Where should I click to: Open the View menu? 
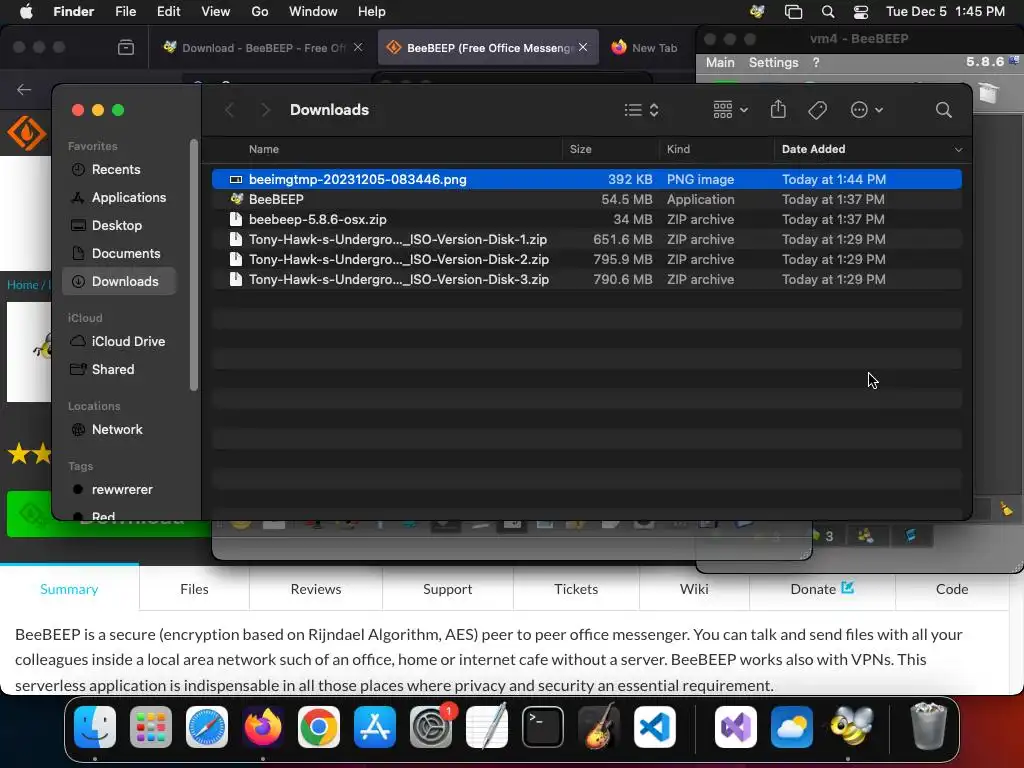(x=216, y=12)
